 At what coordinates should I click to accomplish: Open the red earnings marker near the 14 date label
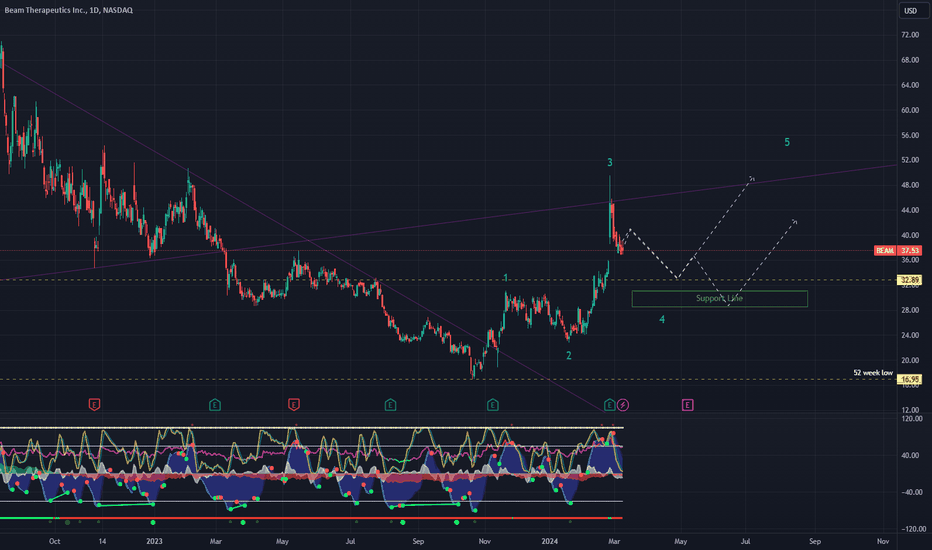pyautogui.click(x=94, y=405)
